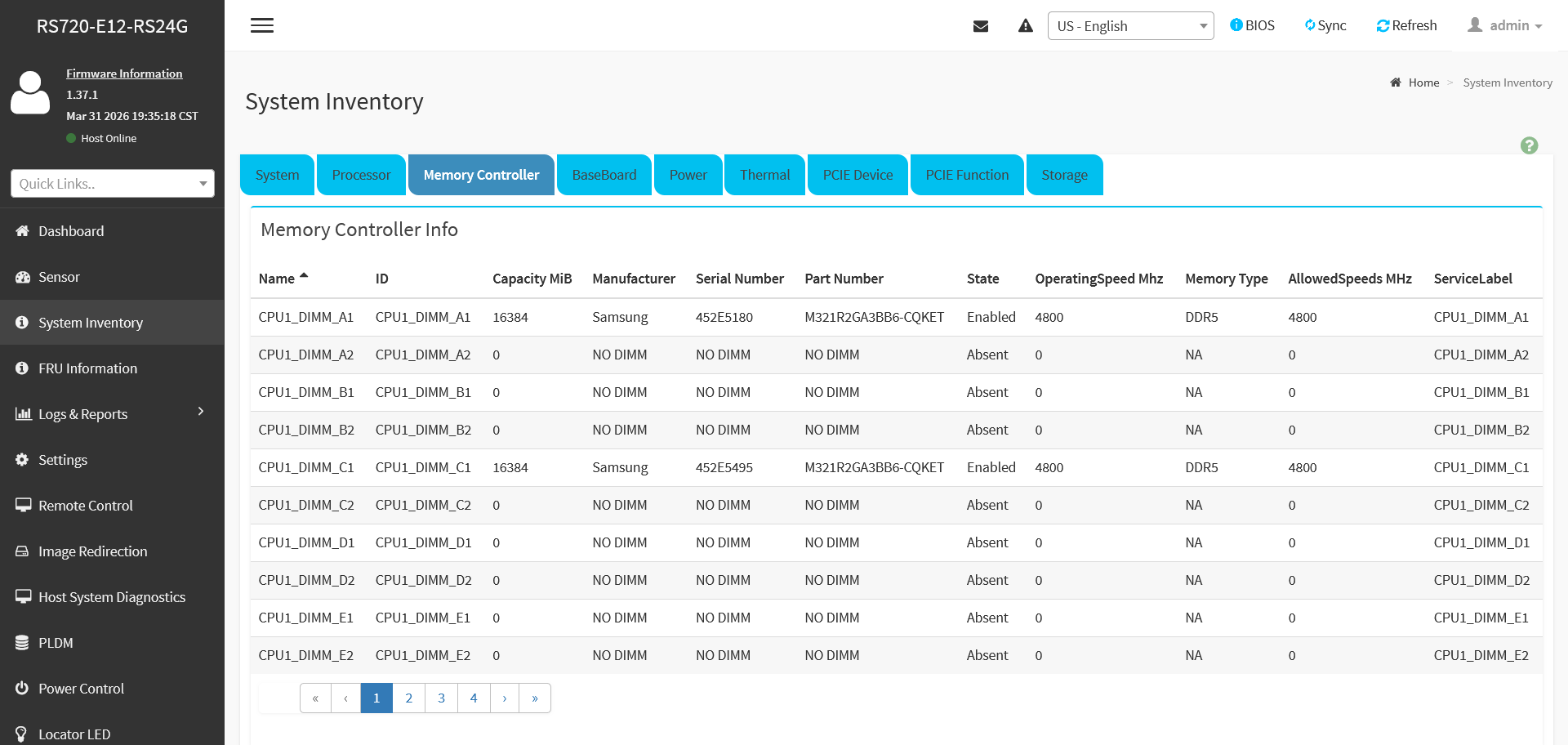Image resolution: width=1568 pixels, height=745 pixels.
Task: Click the BIOS info button
Action: [x=1252, y=25]
